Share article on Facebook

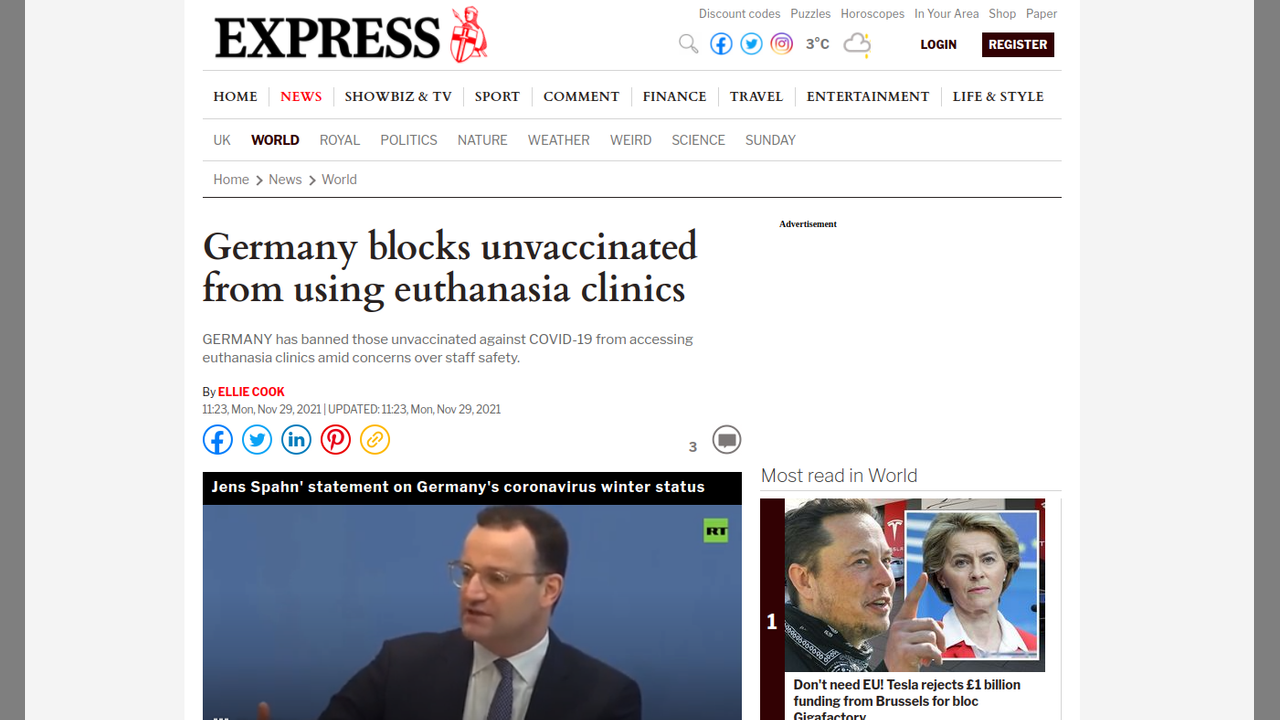coord(218,440)
